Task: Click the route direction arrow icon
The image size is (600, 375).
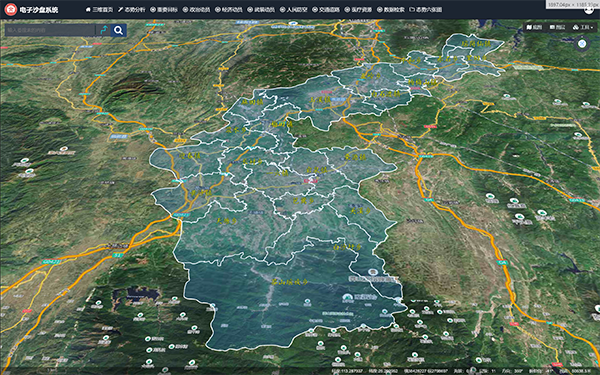Action: click(103, 30)
